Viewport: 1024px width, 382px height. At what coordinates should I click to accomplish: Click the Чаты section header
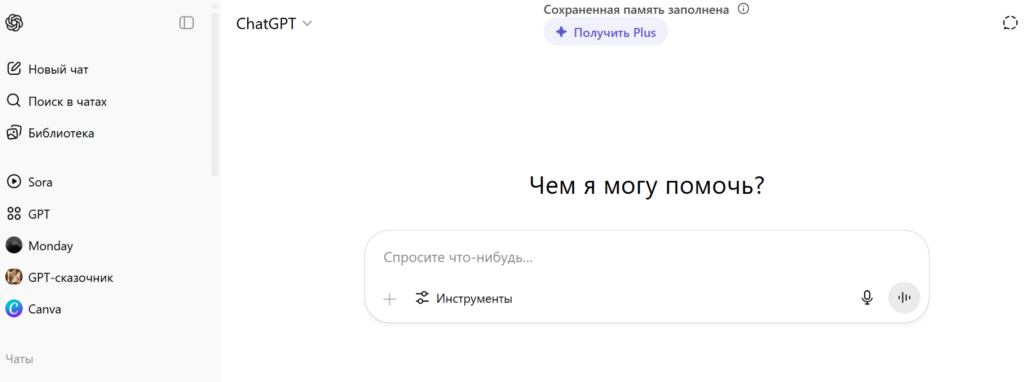coord(20,359)
